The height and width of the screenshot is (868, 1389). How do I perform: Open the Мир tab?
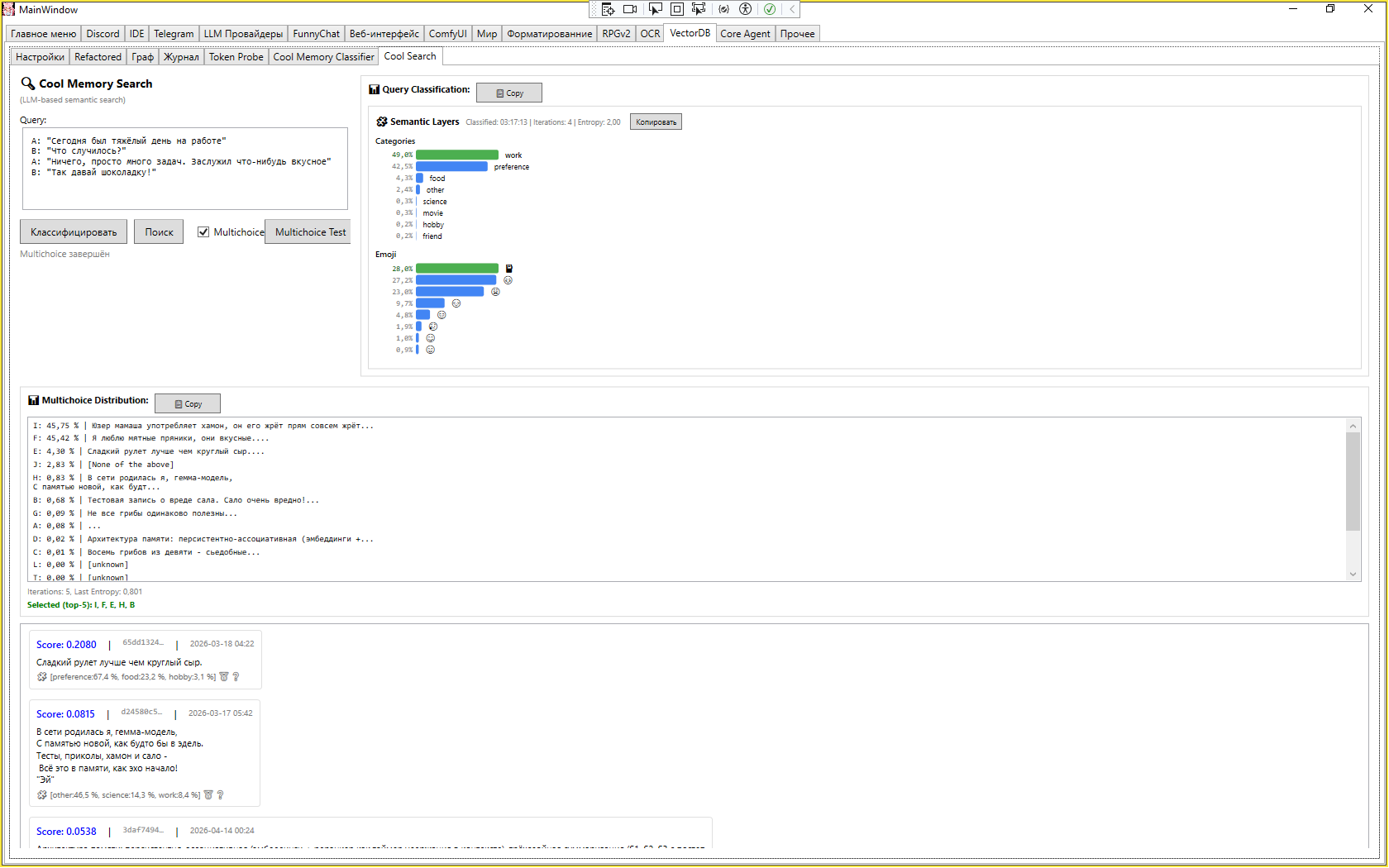pyautogui.click(x=487, y=34)
